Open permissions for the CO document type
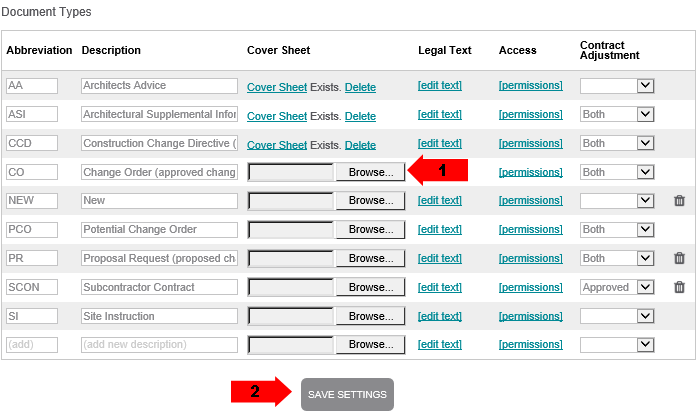The image size is (697, 420). pos(530,172)
